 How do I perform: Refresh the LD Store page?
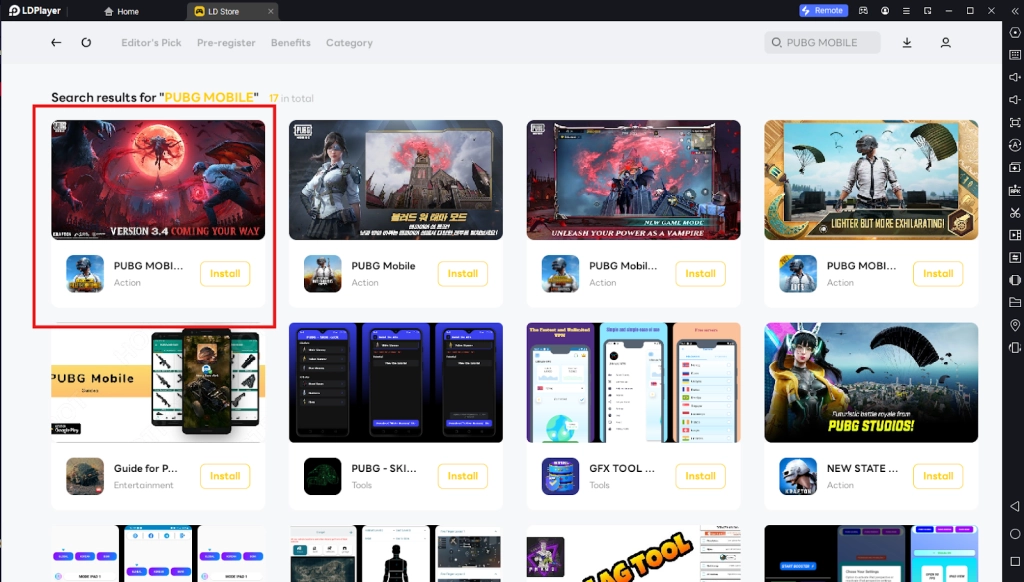point(86,42)
